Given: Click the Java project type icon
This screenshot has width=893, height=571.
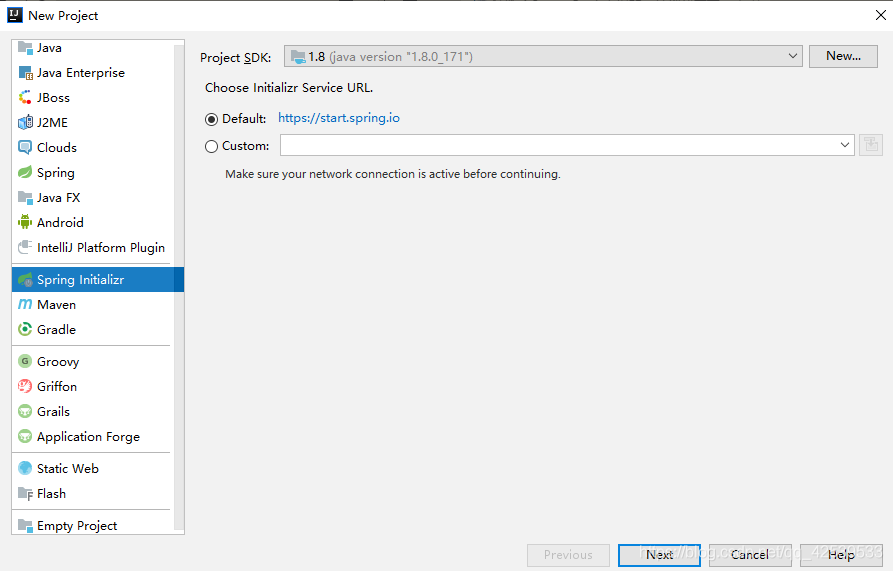Looking at the screenshot, I should 25,48.
